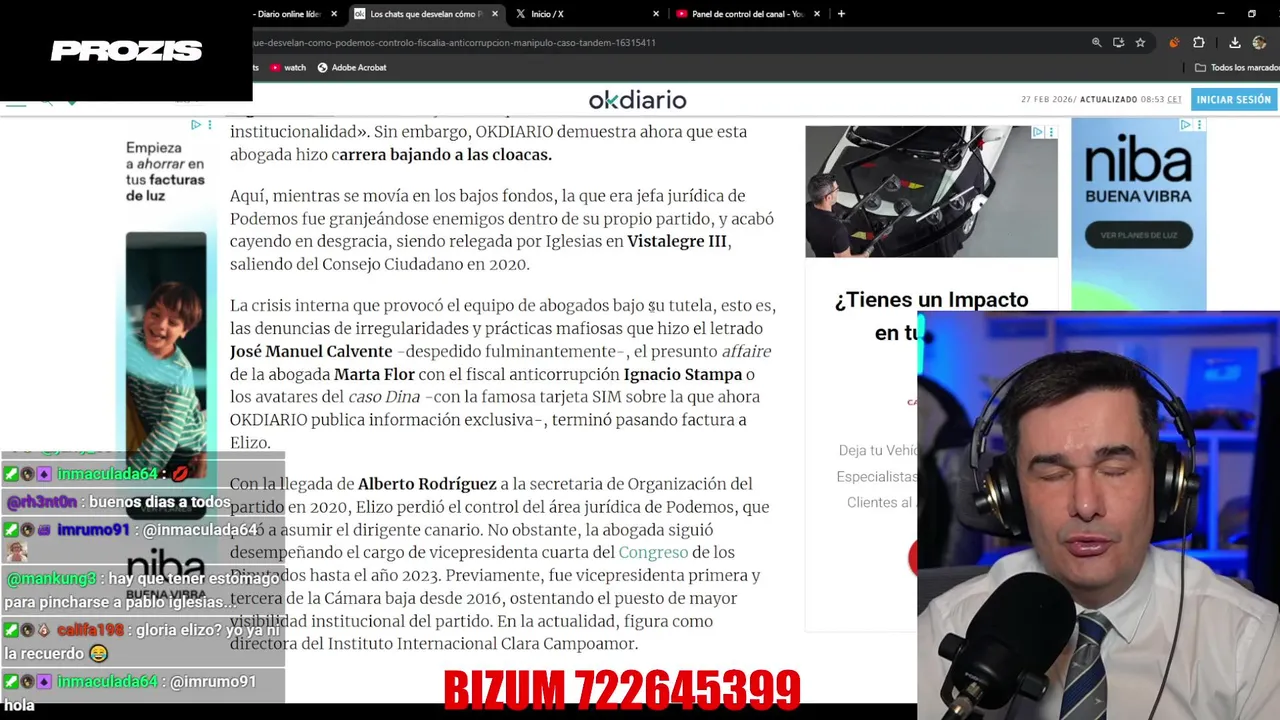Click the okdiario logo
This screenshot has height=720, width=1280.
tap(637, 100)
